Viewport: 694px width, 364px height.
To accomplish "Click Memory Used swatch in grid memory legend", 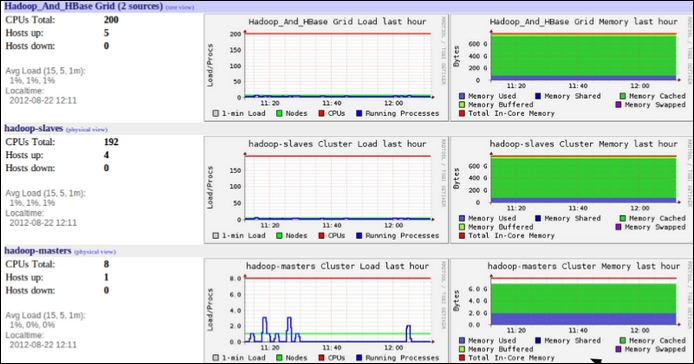I will [462, 96].
